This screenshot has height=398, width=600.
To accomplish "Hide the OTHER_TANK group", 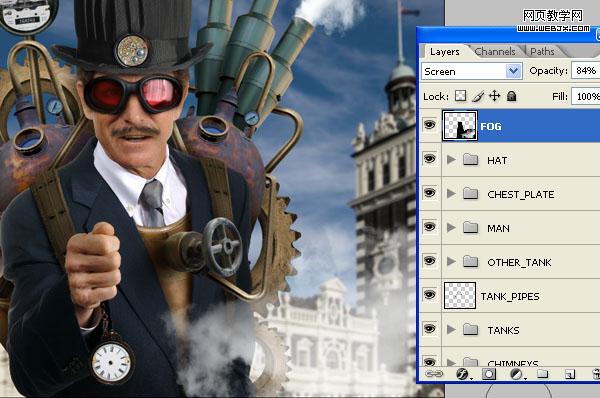I will 430,261.
